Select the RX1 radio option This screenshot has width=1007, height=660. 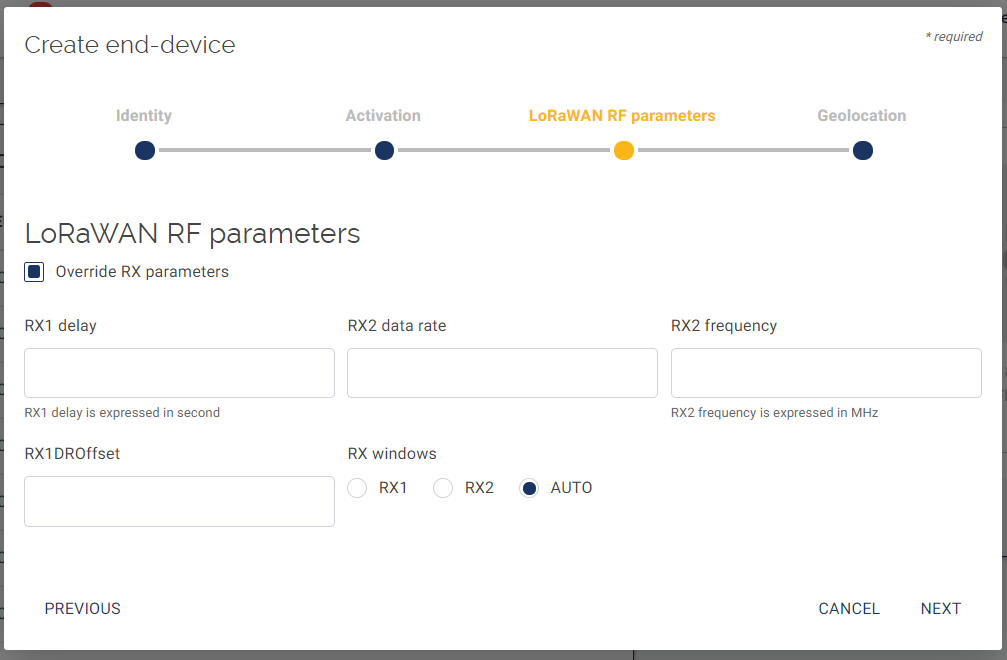[357, 488]
